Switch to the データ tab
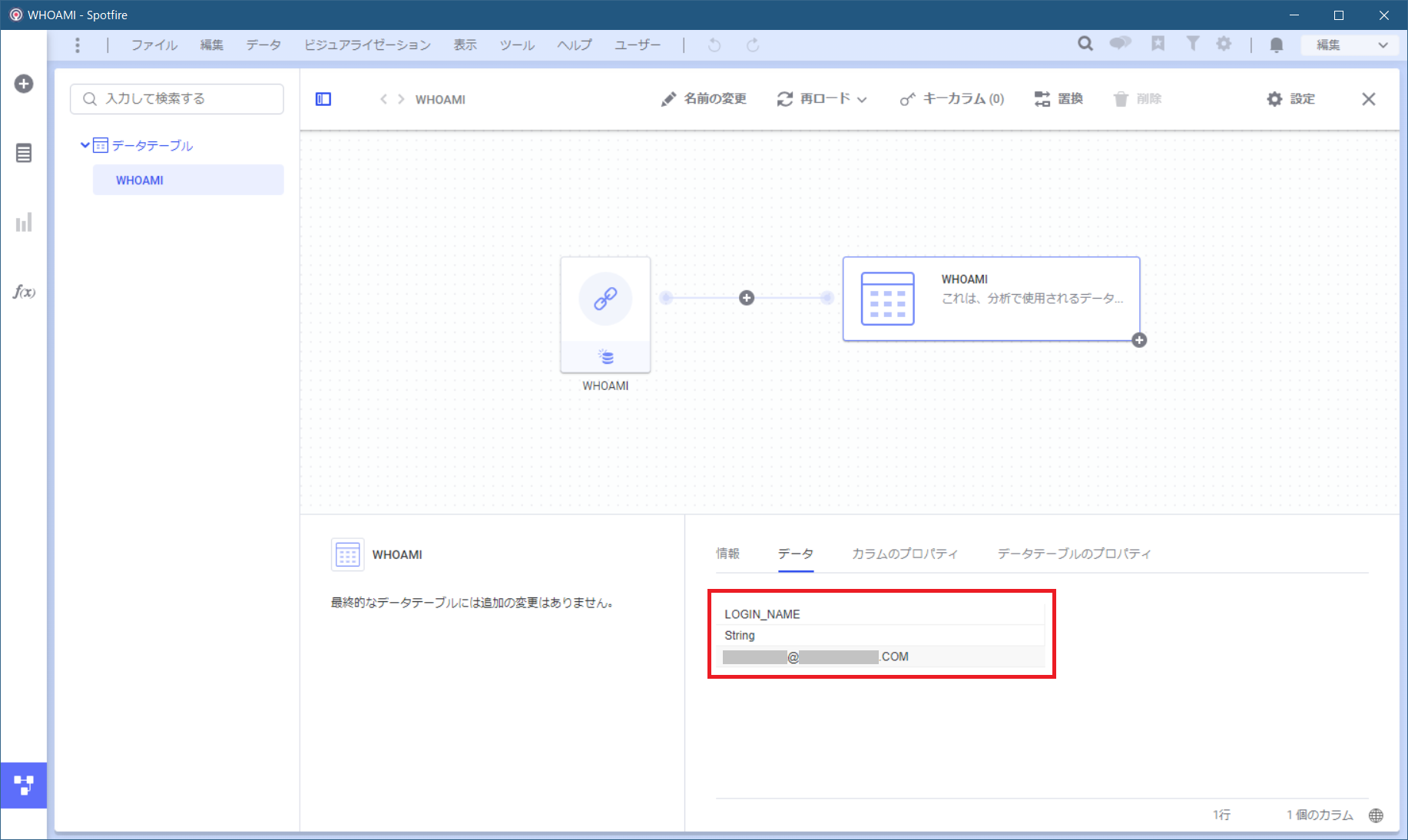 (x=796, y=554)
